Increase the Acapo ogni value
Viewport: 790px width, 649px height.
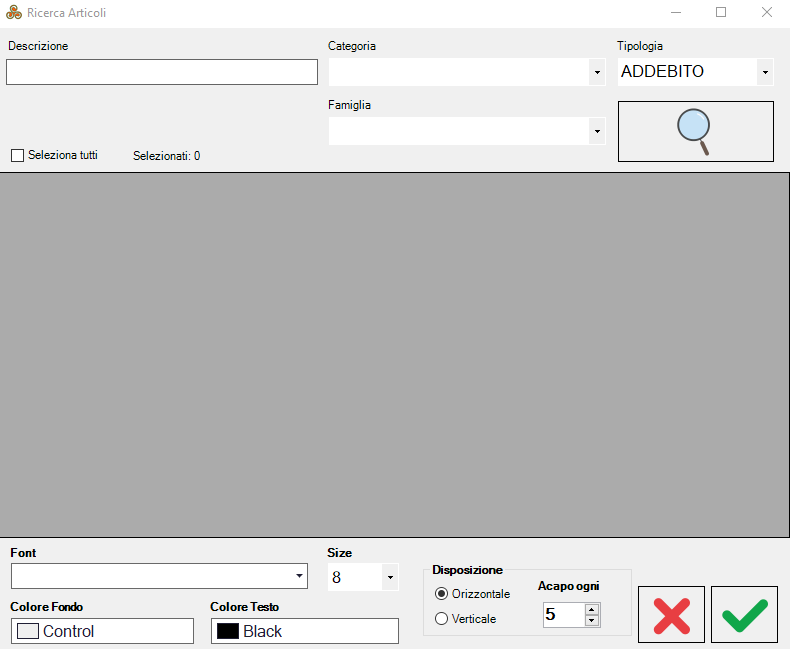[x=592, y=609]
